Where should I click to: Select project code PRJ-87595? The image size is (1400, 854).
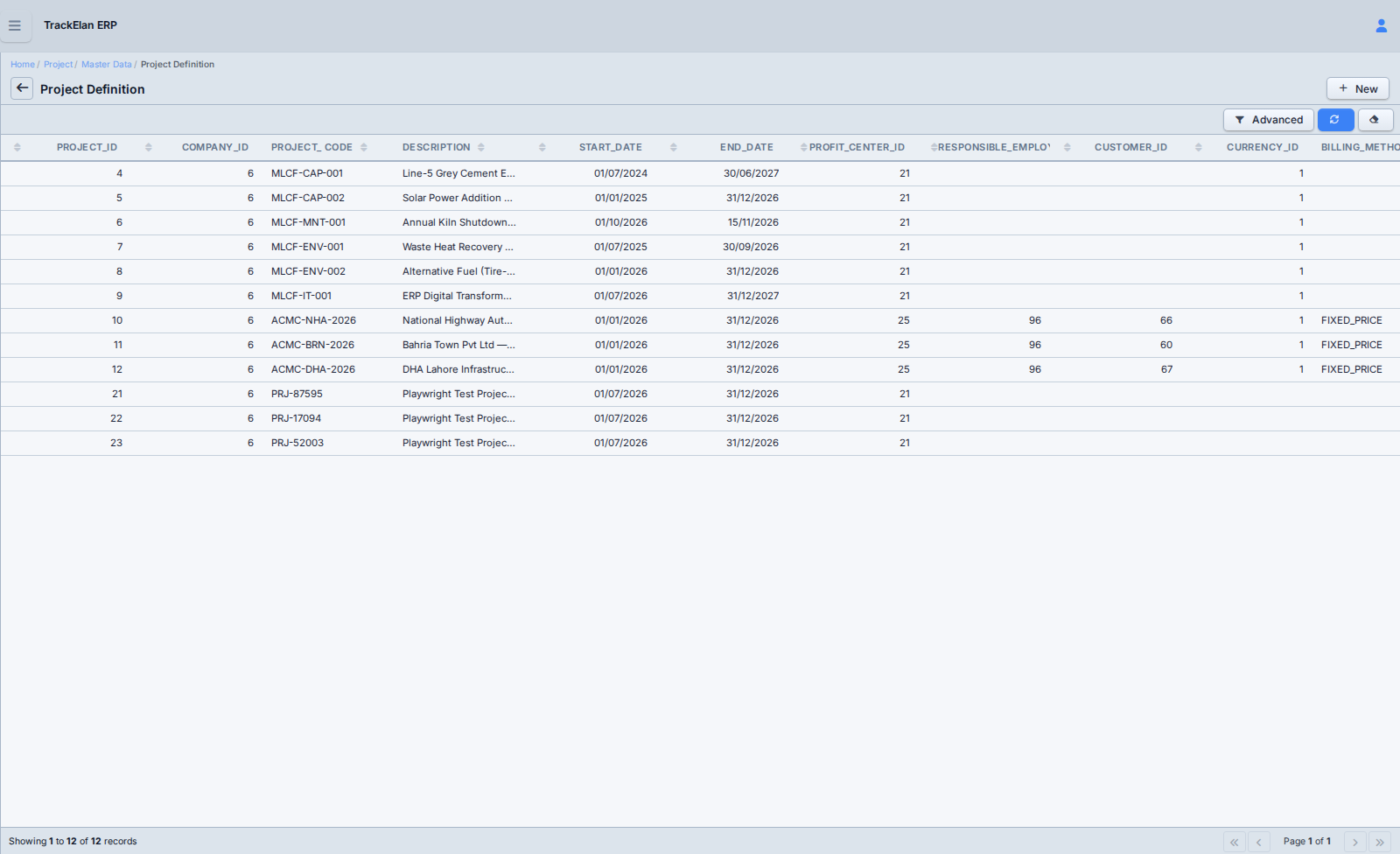297,394
